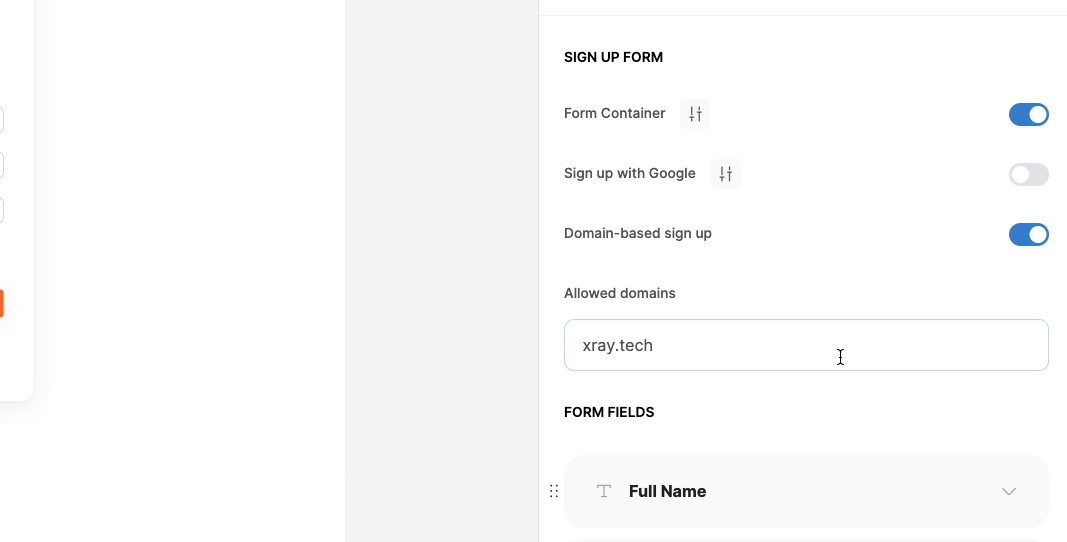Click the Form Container label text
Screen dimensions: 1067x542
[614, 114]
